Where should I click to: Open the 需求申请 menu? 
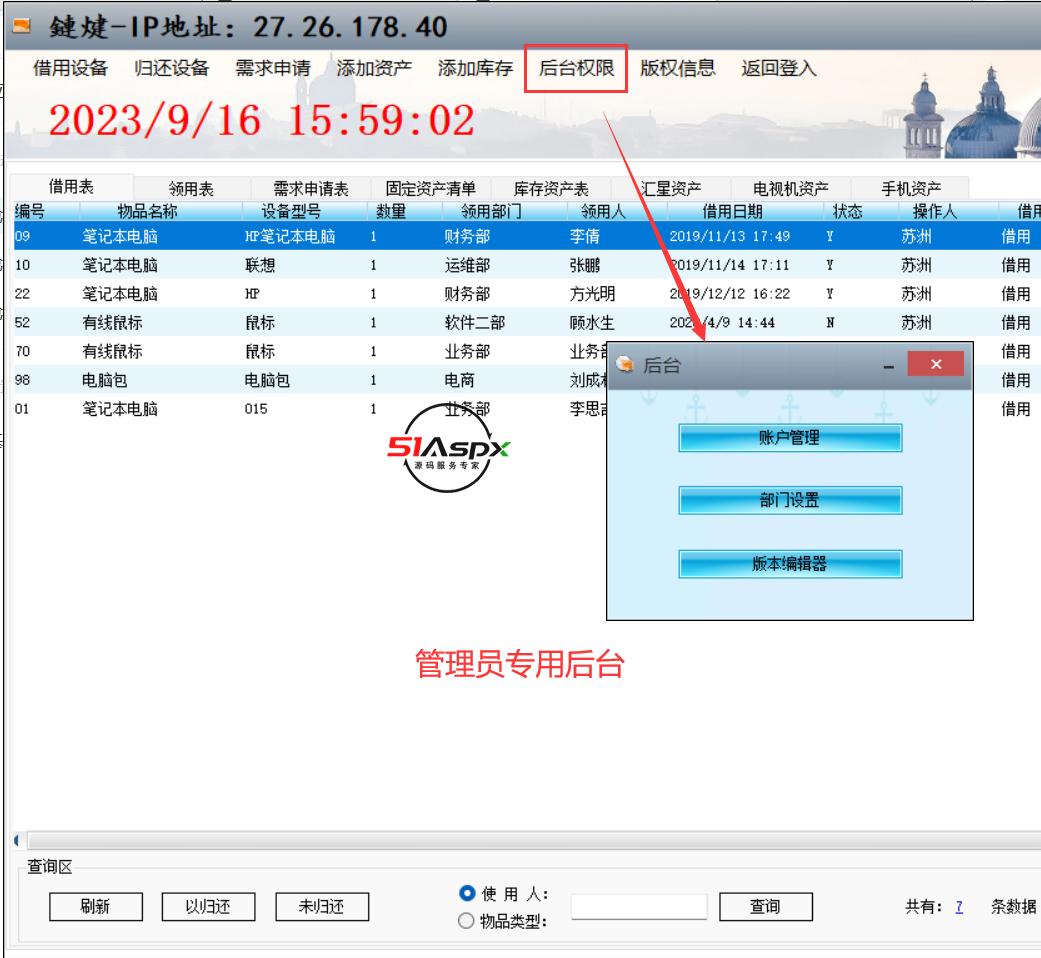coord(273,68)
